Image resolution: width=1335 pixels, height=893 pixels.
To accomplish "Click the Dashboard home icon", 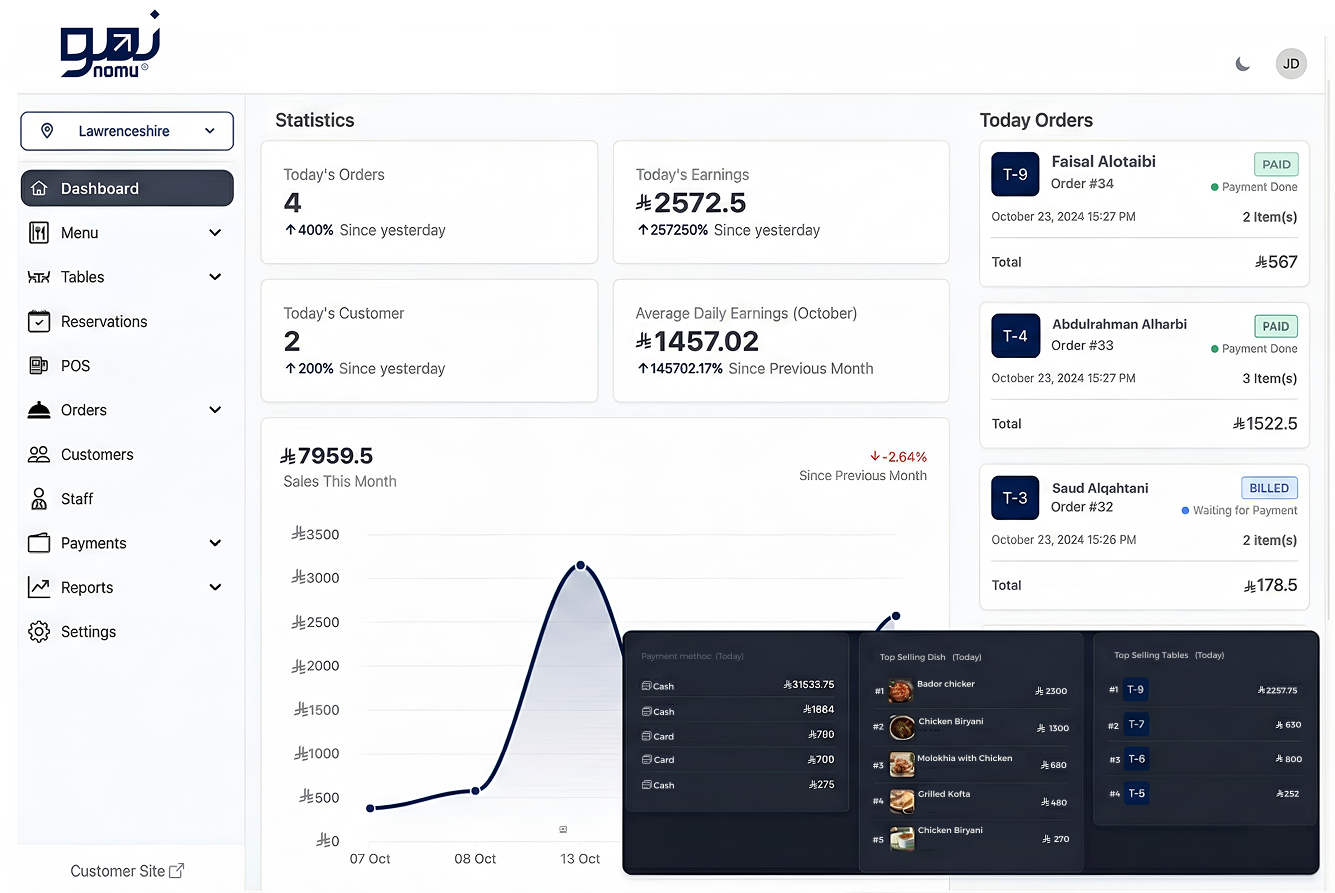I will point(39,188).
